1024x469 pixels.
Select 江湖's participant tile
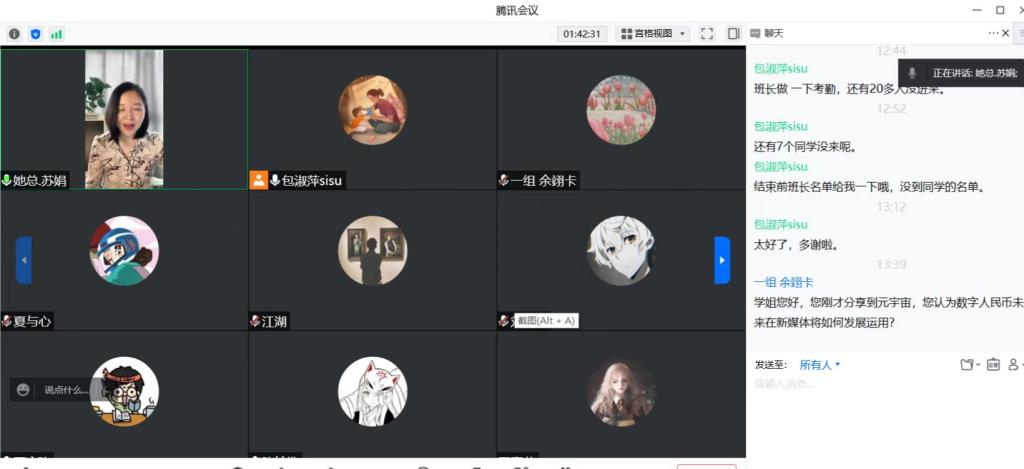tap(372, 260)
